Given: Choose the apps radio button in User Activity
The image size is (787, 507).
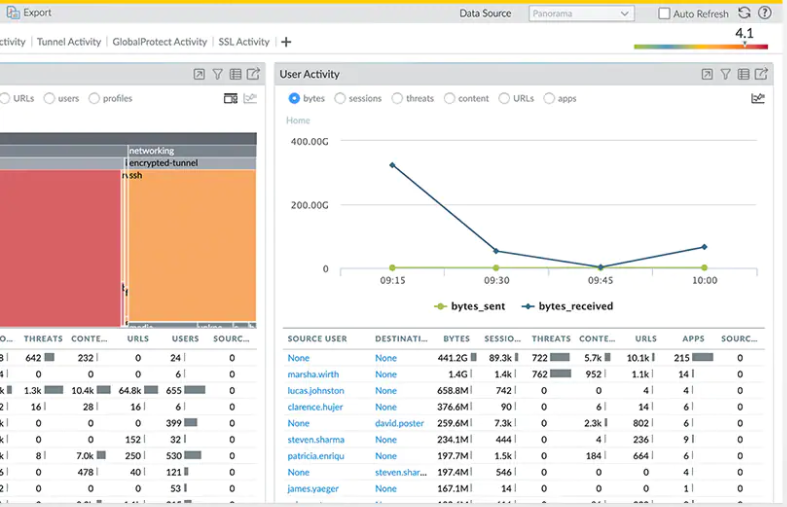Looking at the screenshot, I should coord(549,98).
